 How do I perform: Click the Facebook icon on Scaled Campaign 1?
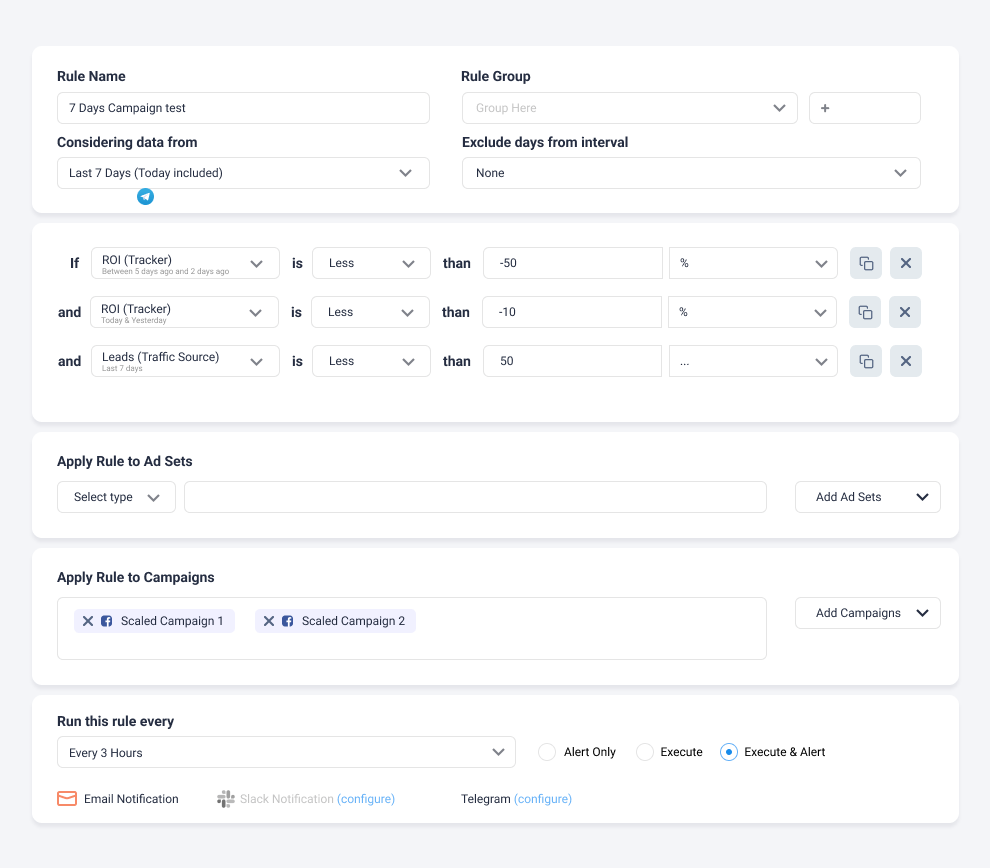(107, 621)
